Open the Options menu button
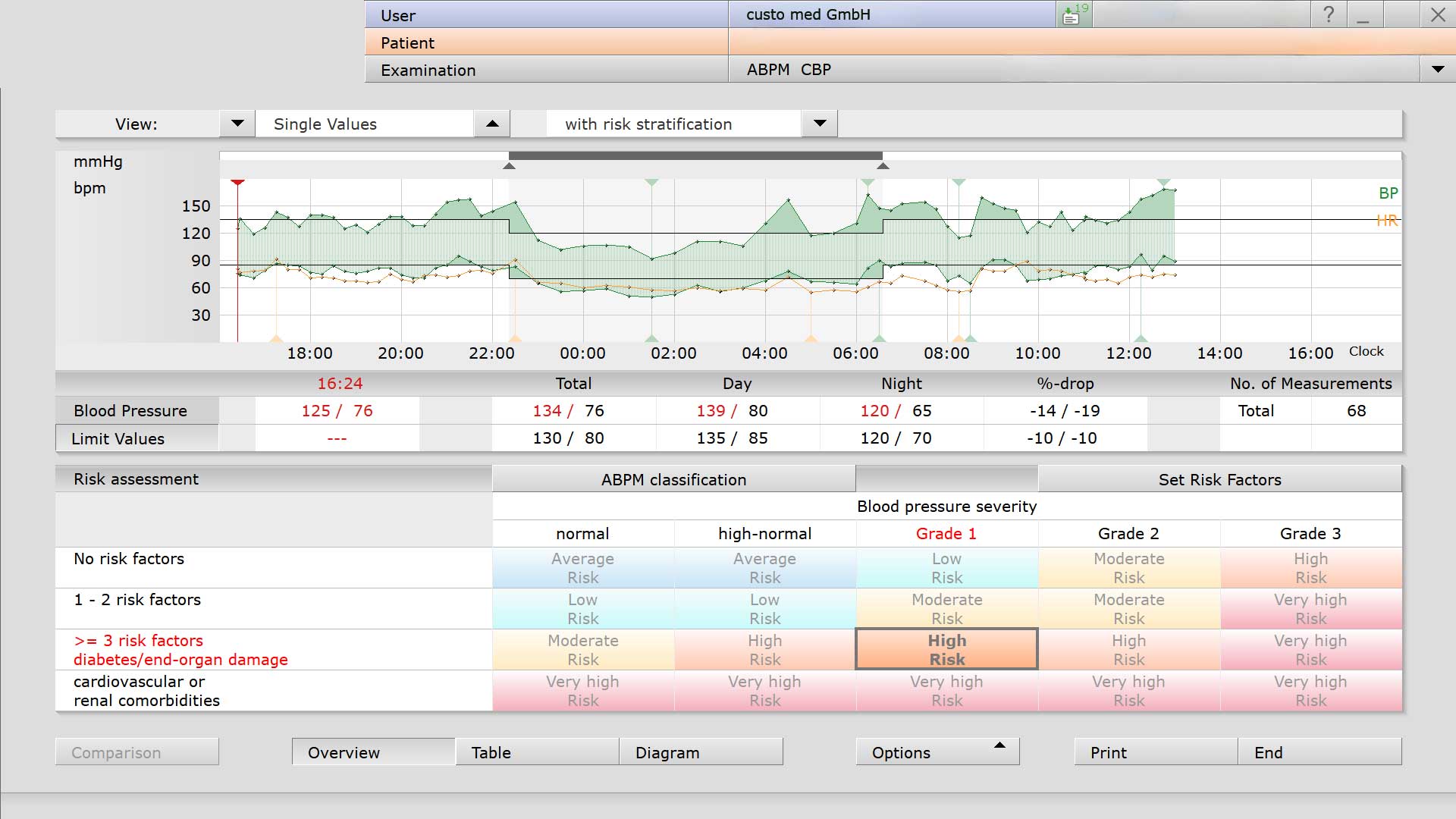 [937, 752]
